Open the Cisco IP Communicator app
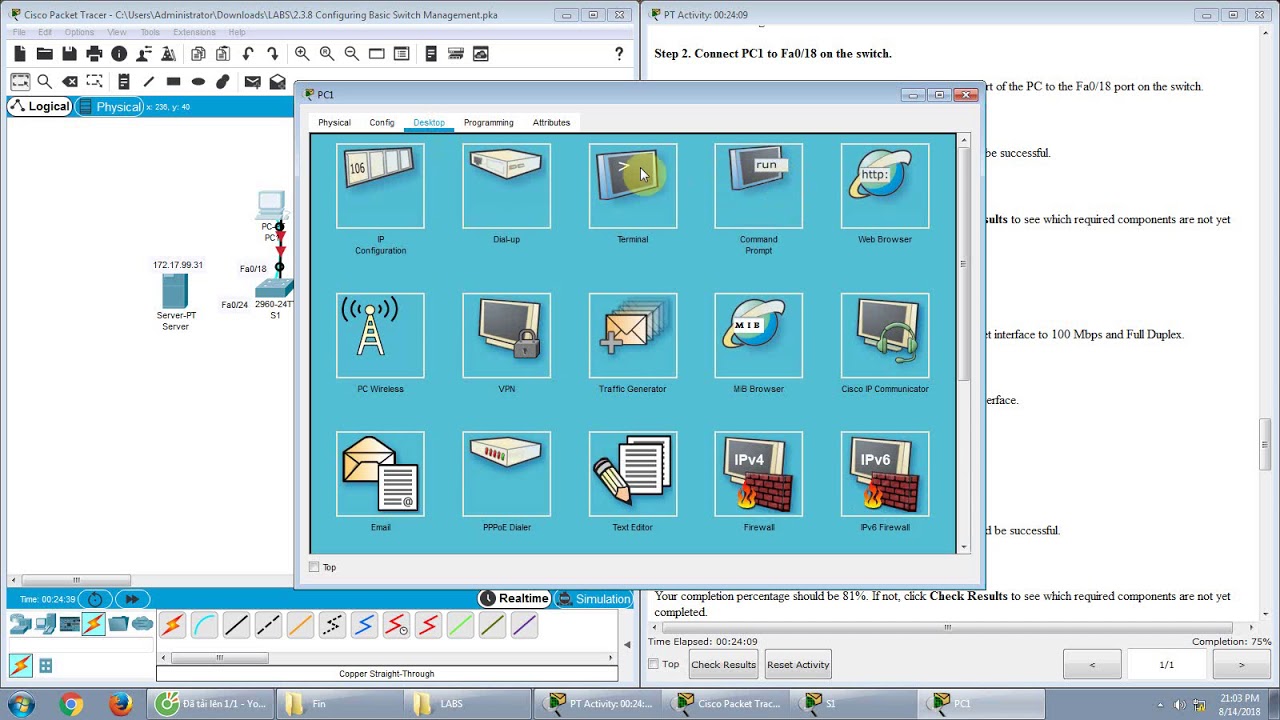Viewport: 1280px width, 720px height. coord(884,336)
